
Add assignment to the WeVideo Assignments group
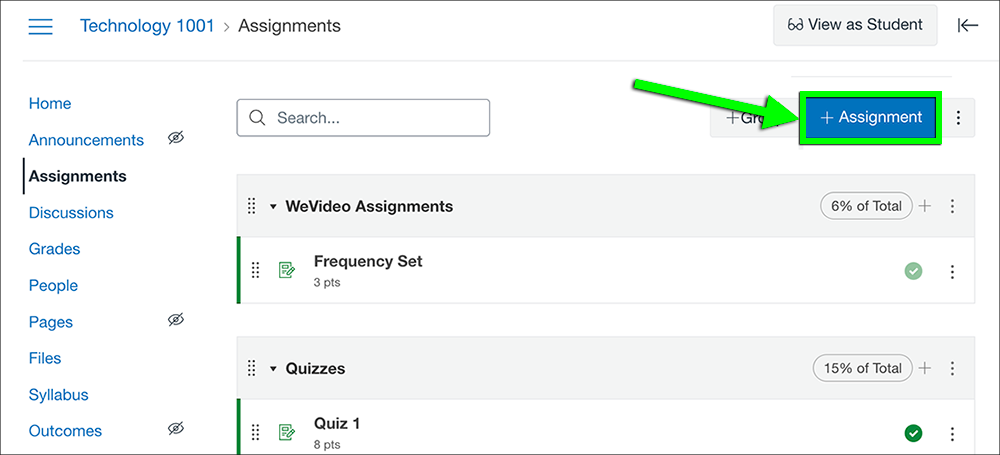pos(924,206)
